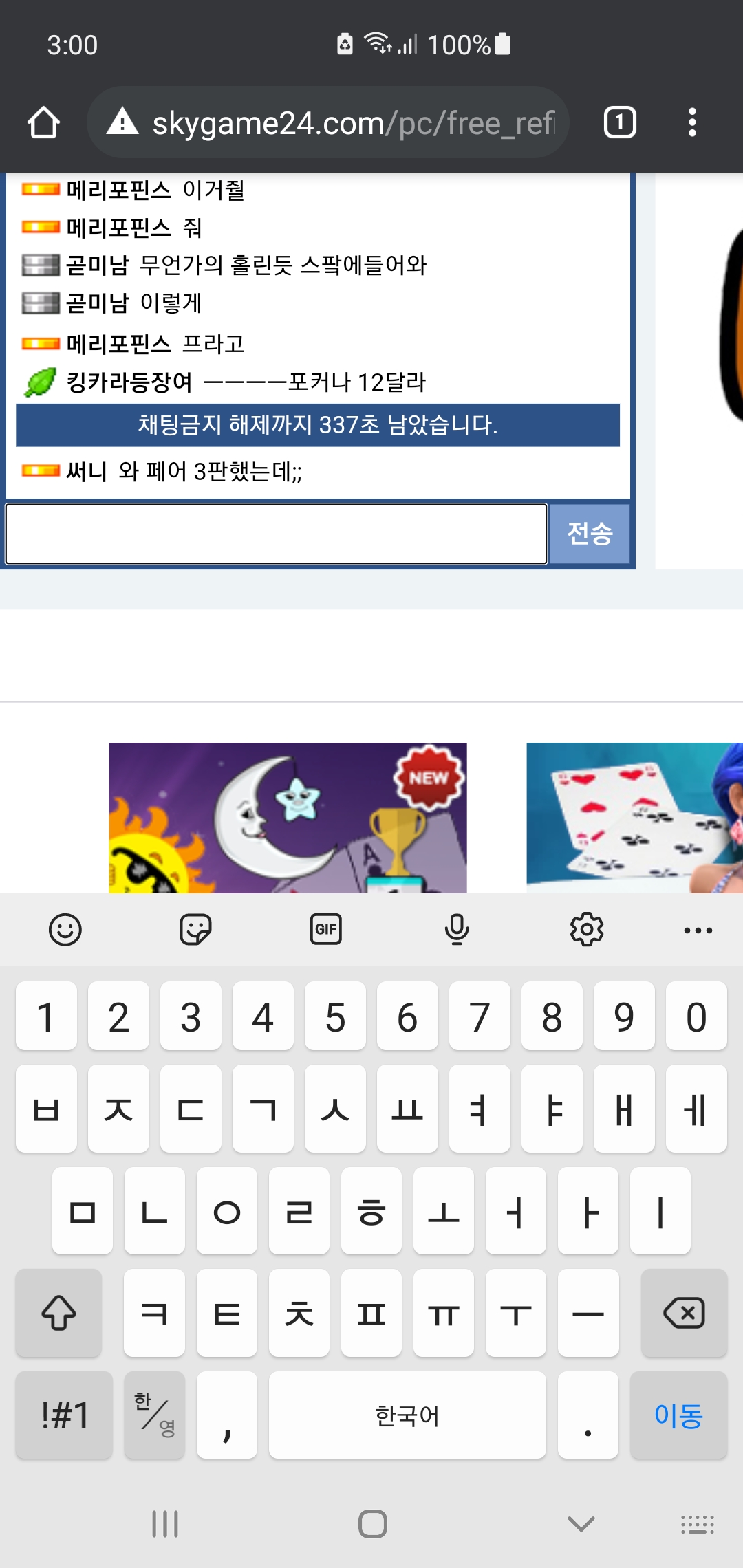Activate voice input microphone
Screen dimensions: 743x1568
[457, 930]
